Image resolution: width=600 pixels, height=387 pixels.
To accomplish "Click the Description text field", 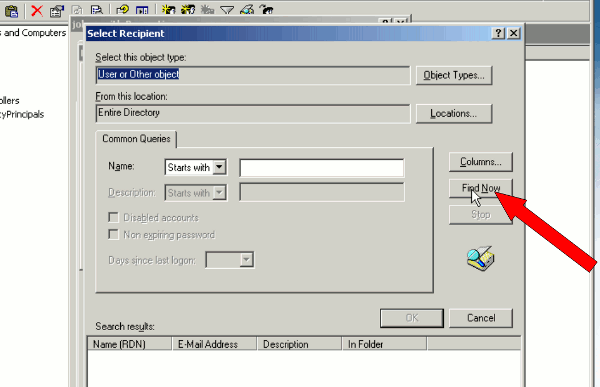I will coord(321,192).
